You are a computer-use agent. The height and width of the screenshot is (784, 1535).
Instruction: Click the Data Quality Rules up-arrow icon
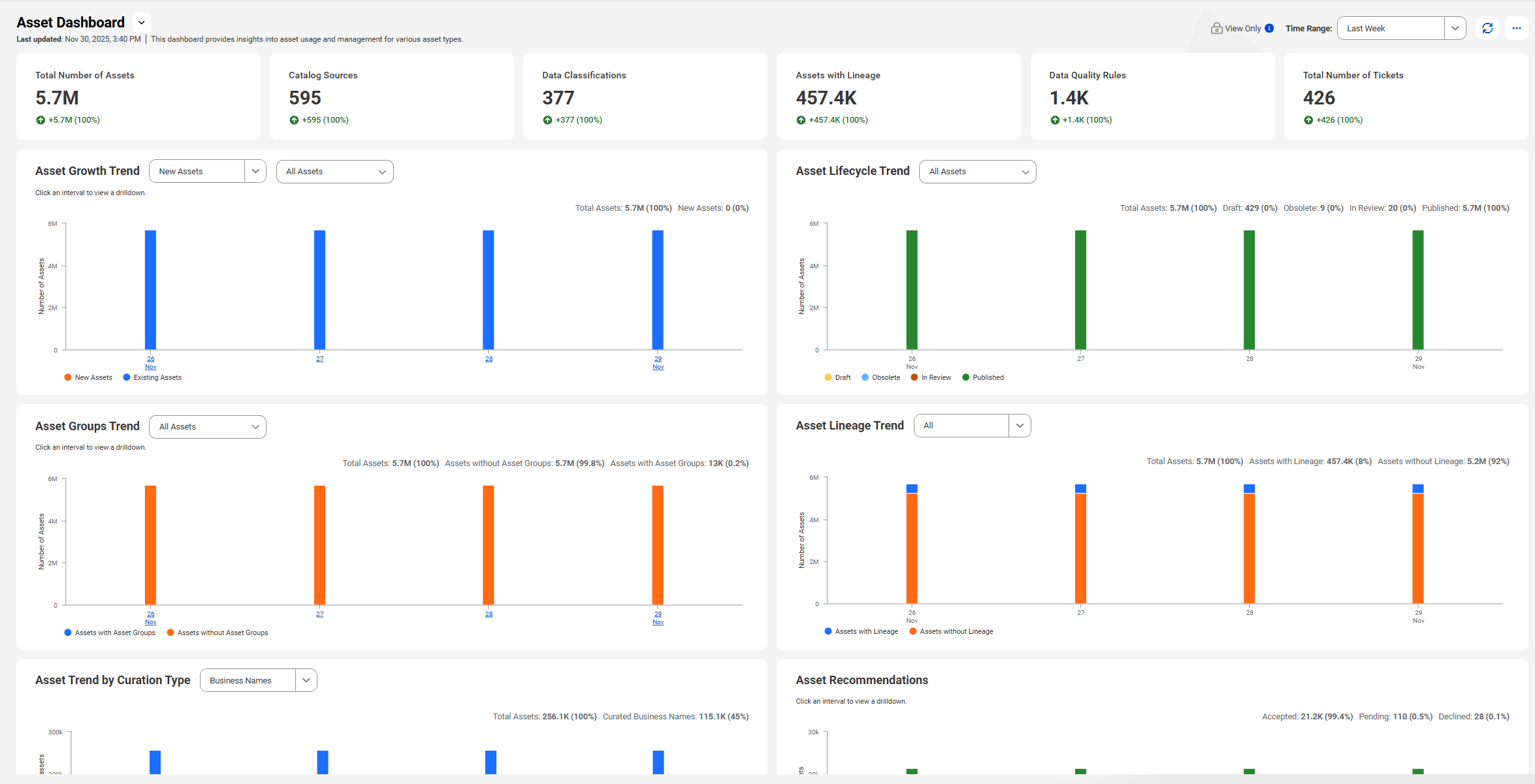pos(1055,120)
